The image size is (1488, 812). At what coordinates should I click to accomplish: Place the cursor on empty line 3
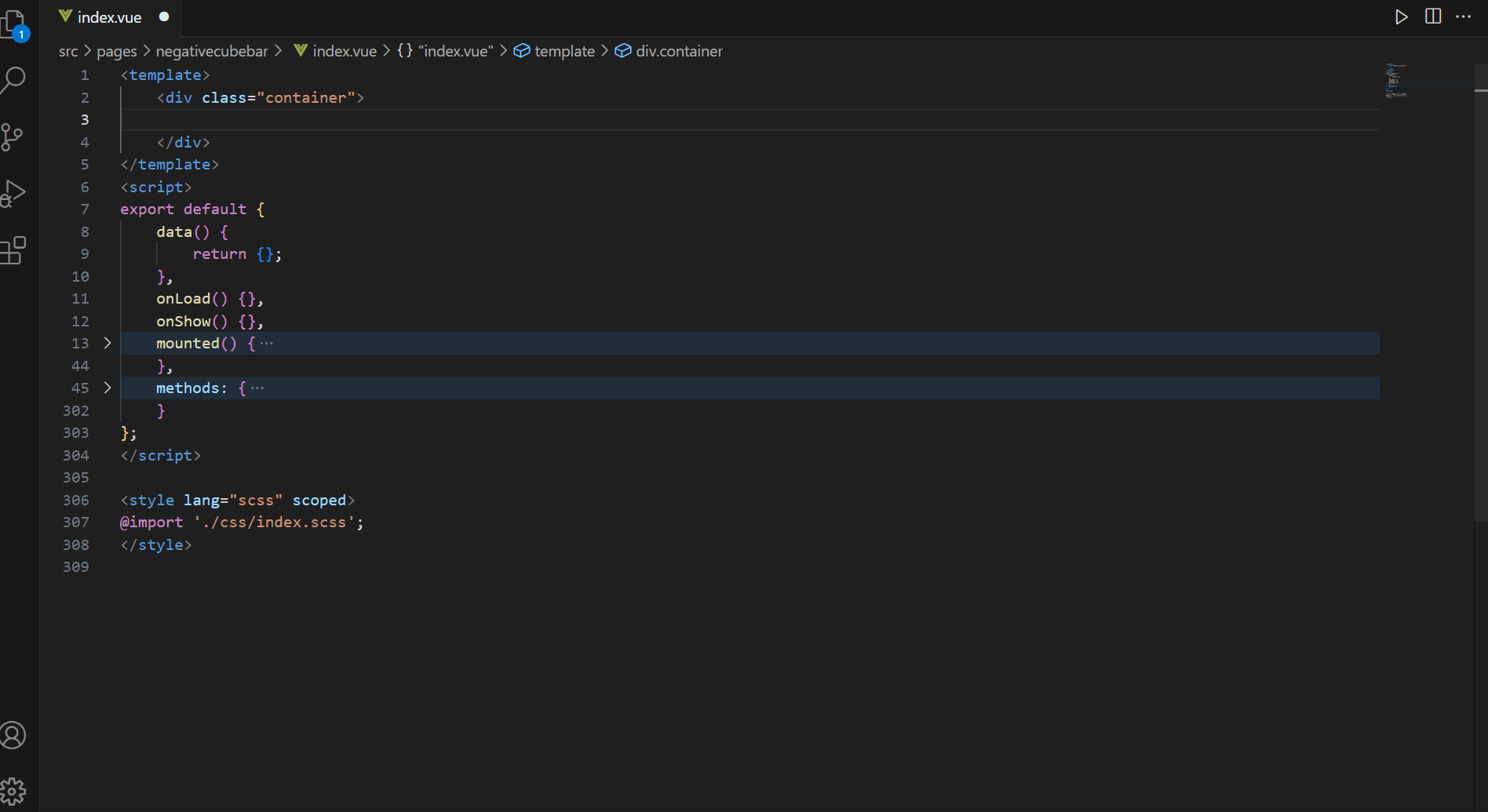(749, 119)
